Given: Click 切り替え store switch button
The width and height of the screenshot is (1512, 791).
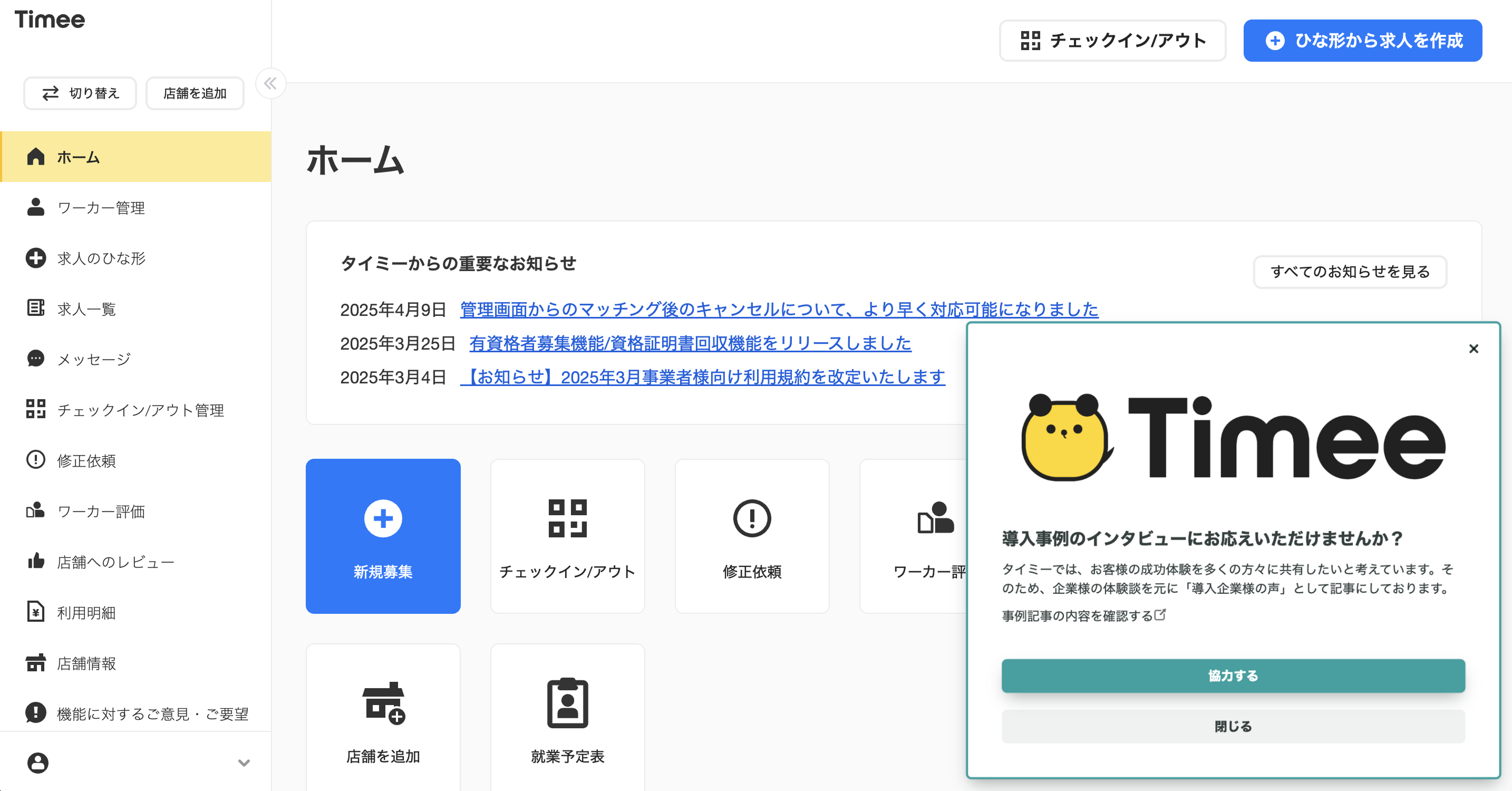Looking at the screenshot, I should click(x=81, y=93).
